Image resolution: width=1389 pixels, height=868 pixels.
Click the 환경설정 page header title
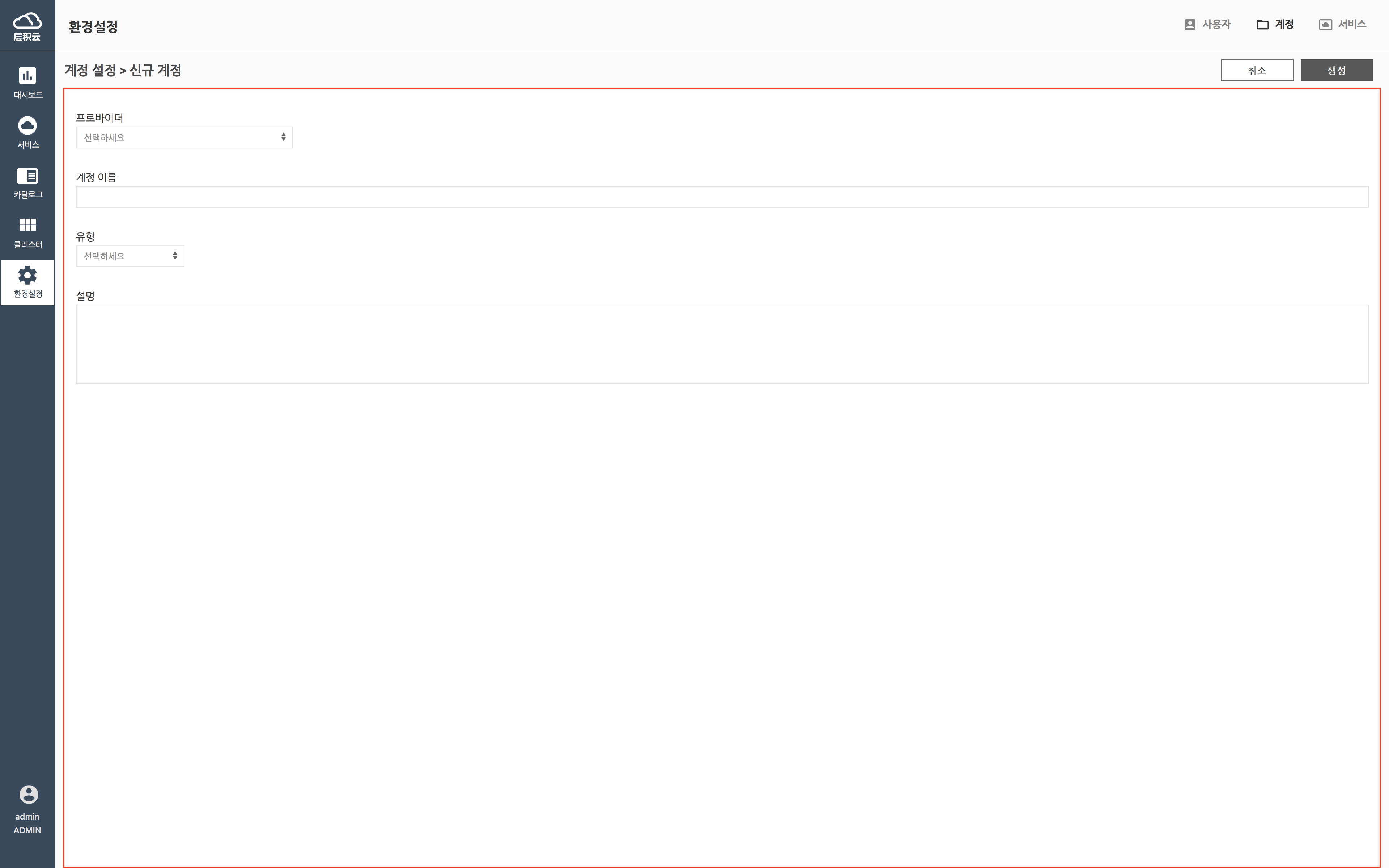pos(93,26)
